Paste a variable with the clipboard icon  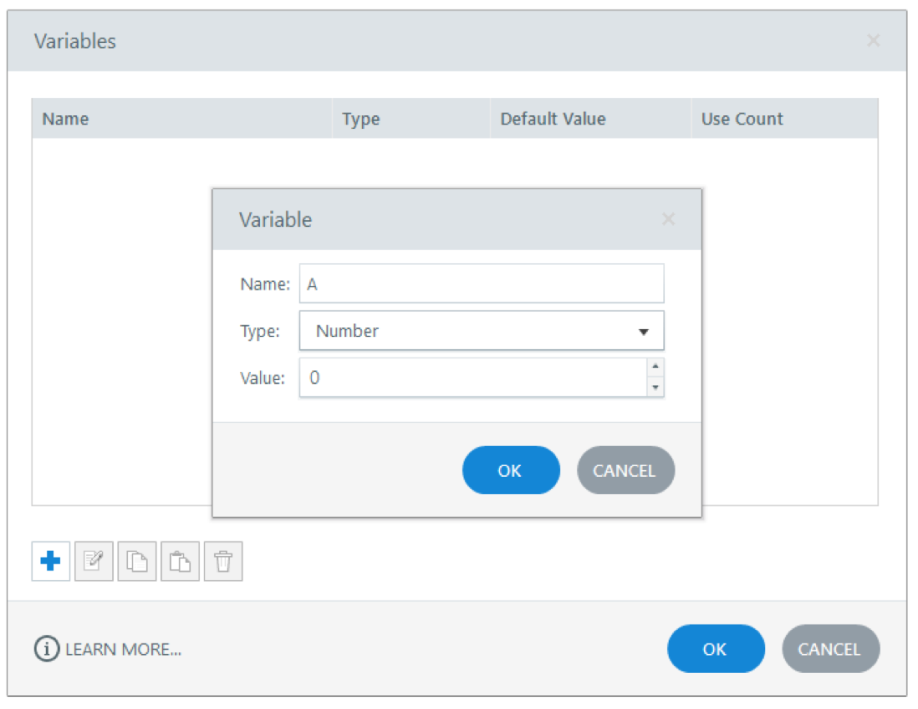[x=180, y=561]
